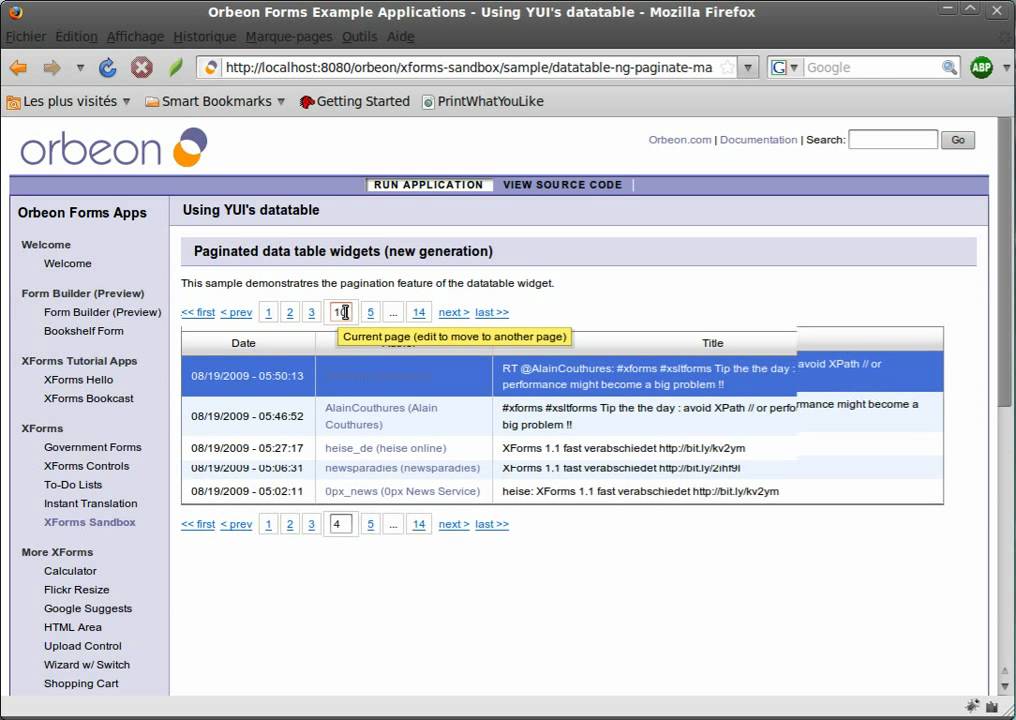Open Wizard w/ Switch in the sidebar
Screen dimensions: 1016x720
87,665
